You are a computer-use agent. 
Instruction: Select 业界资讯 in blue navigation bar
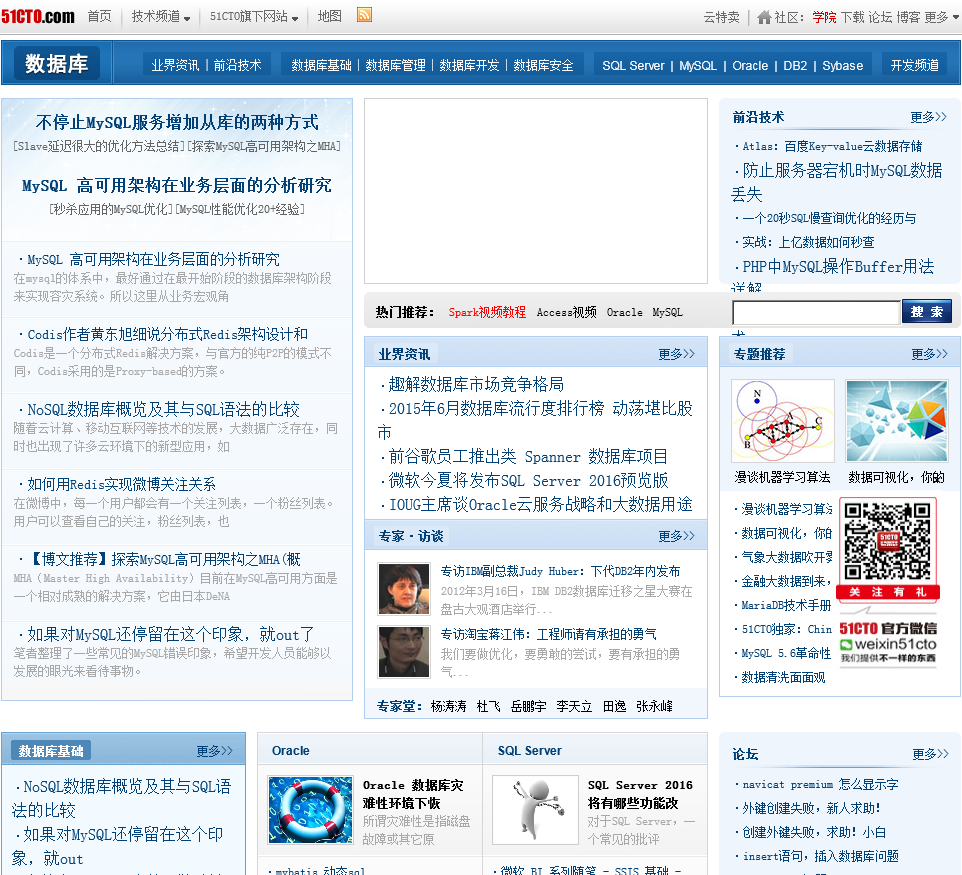[175, 65]
